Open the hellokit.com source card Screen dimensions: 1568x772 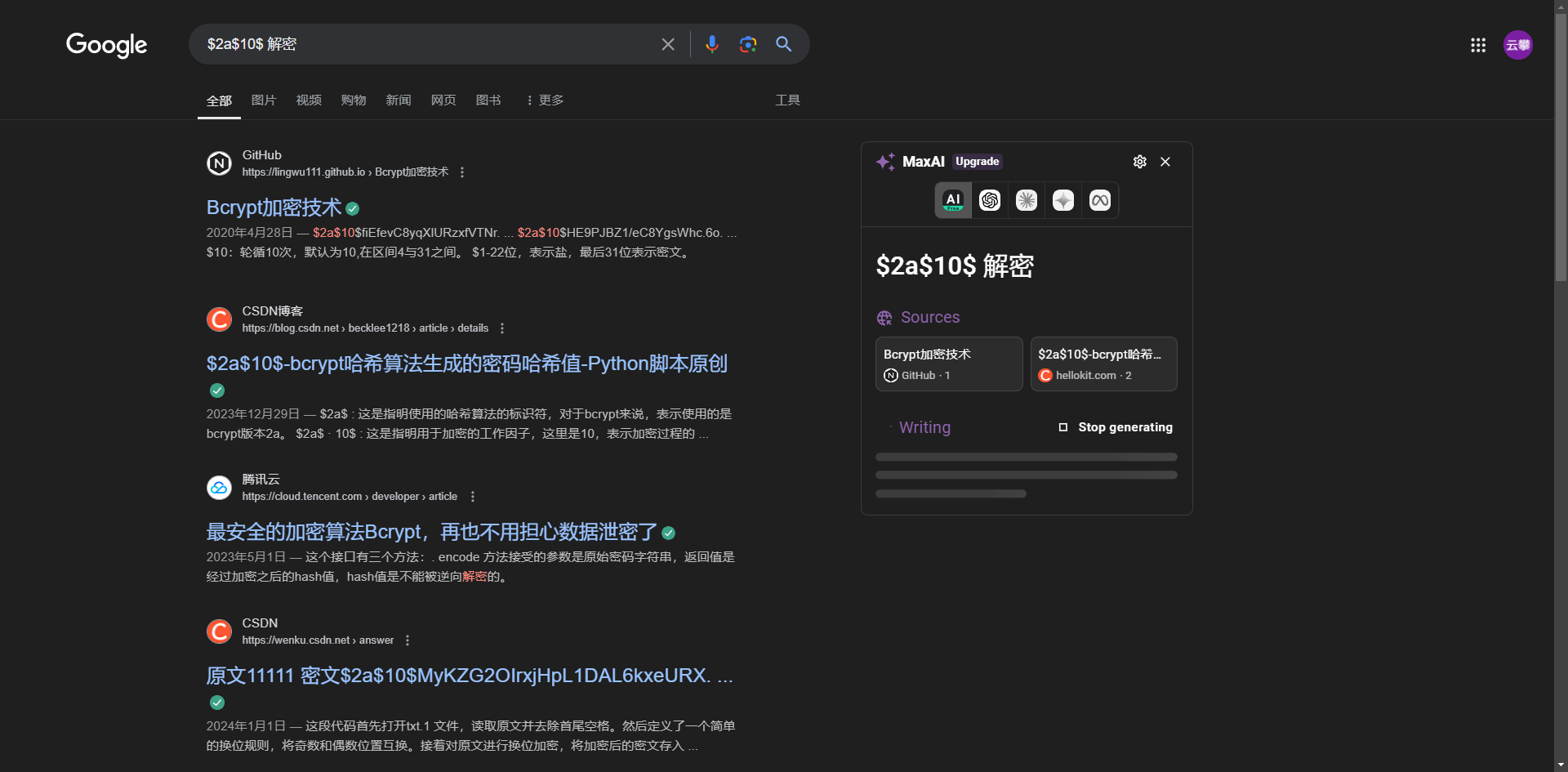pyautogui.click(x=1104, y=364)
